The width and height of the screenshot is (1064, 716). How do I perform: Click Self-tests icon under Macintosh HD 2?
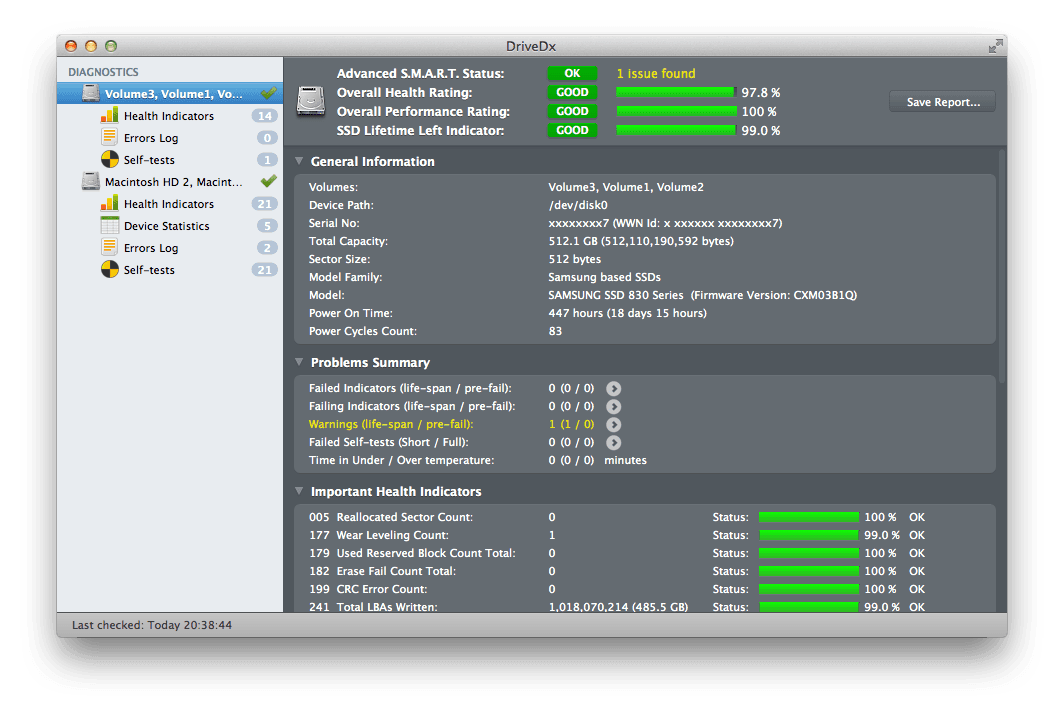point(110,270)
